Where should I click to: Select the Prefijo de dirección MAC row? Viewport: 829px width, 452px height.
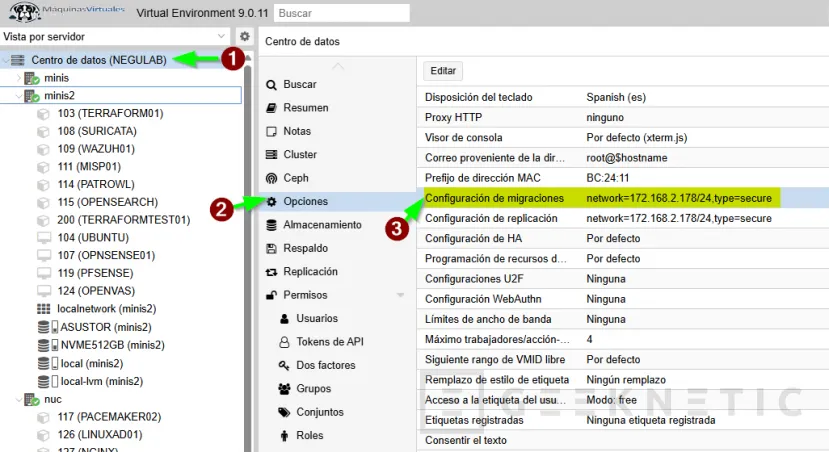click(x=623, y=178)
